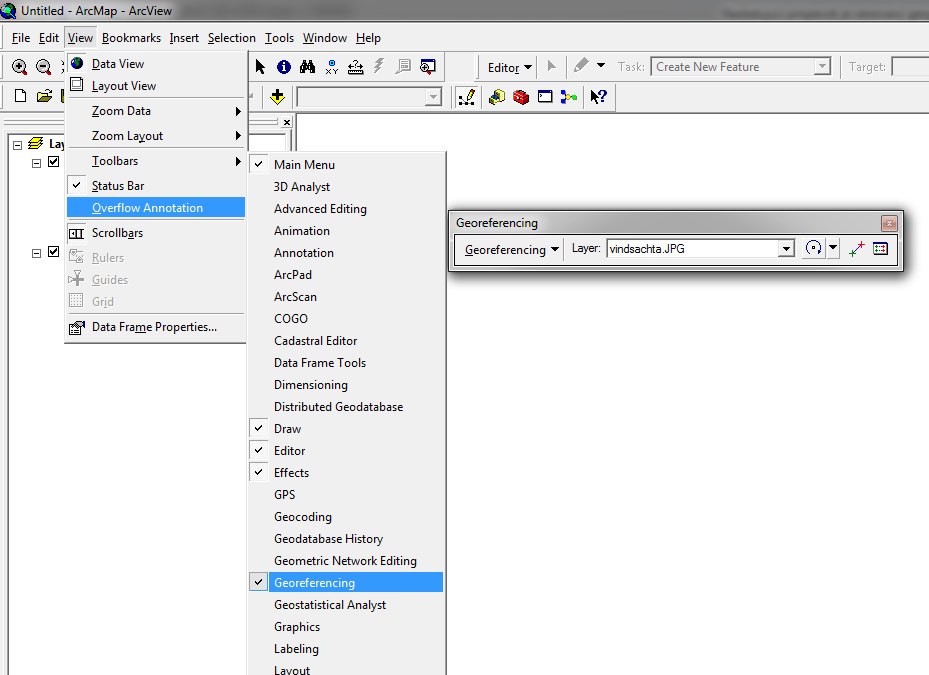The width and height of the screenshot is (929, 675).
Task: Enable the Advanced Editing toolbar
Action: (x=347, y=209)
